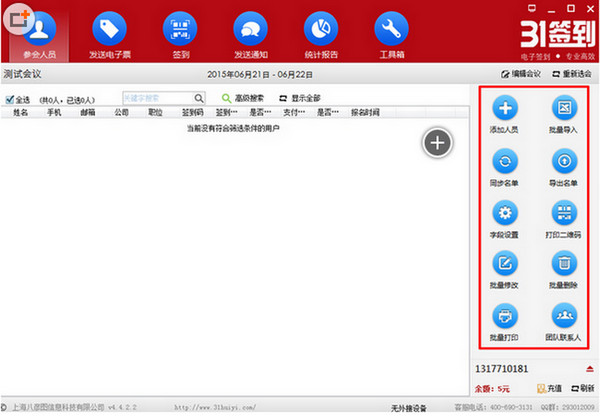The width and height of the screenshot is (600, 416).
Task: Click the red eject arrow beside account number
Action: pos(590,369)
